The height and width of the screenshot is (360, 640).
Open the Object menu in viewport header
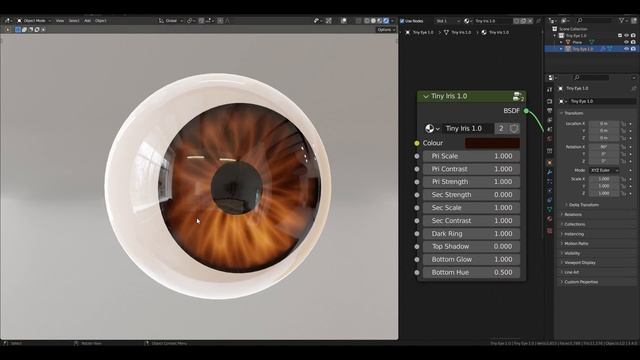point(101,20)
